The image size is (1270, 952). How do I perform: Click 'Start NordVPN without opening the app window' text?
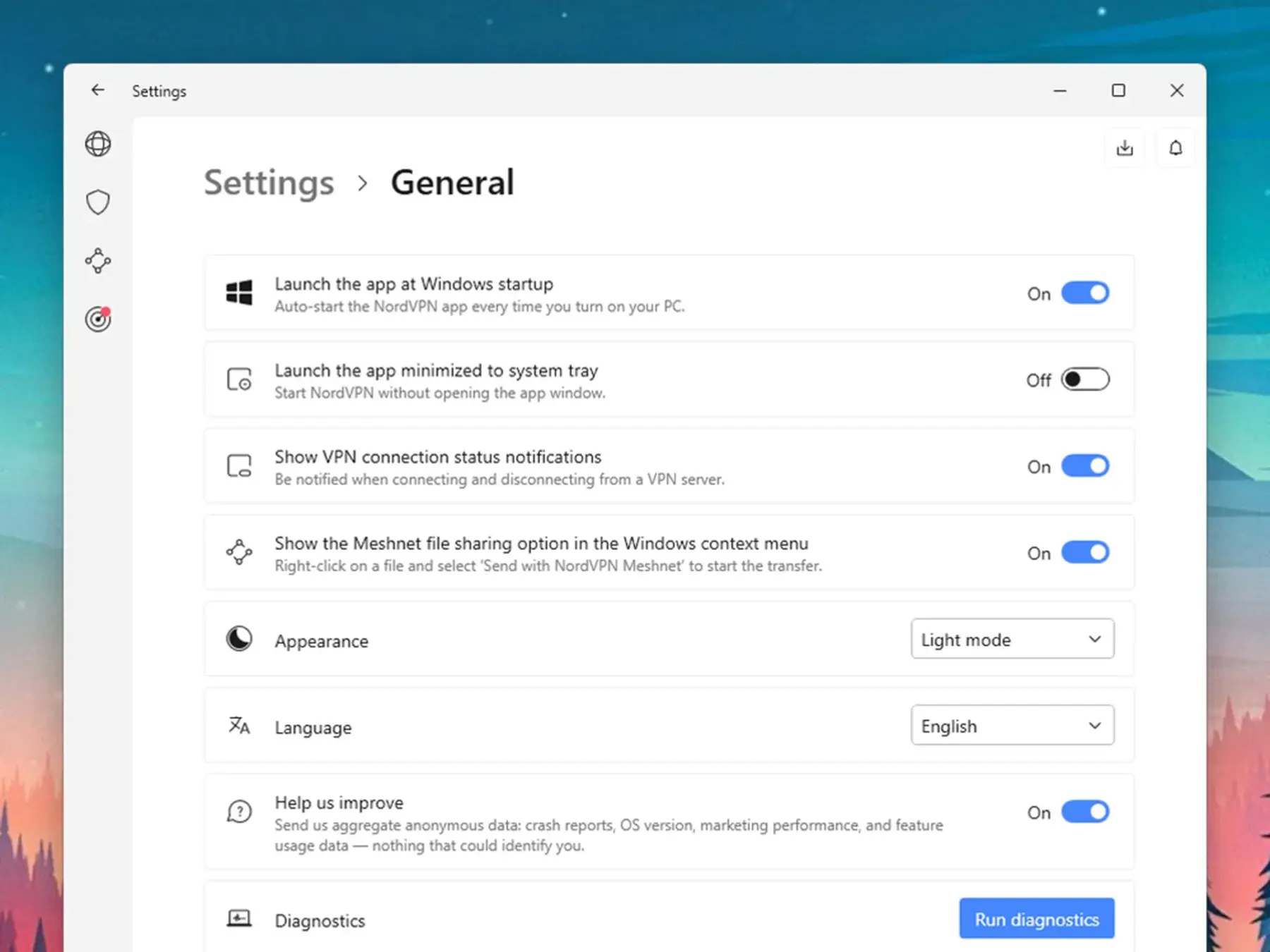[440, 393]
